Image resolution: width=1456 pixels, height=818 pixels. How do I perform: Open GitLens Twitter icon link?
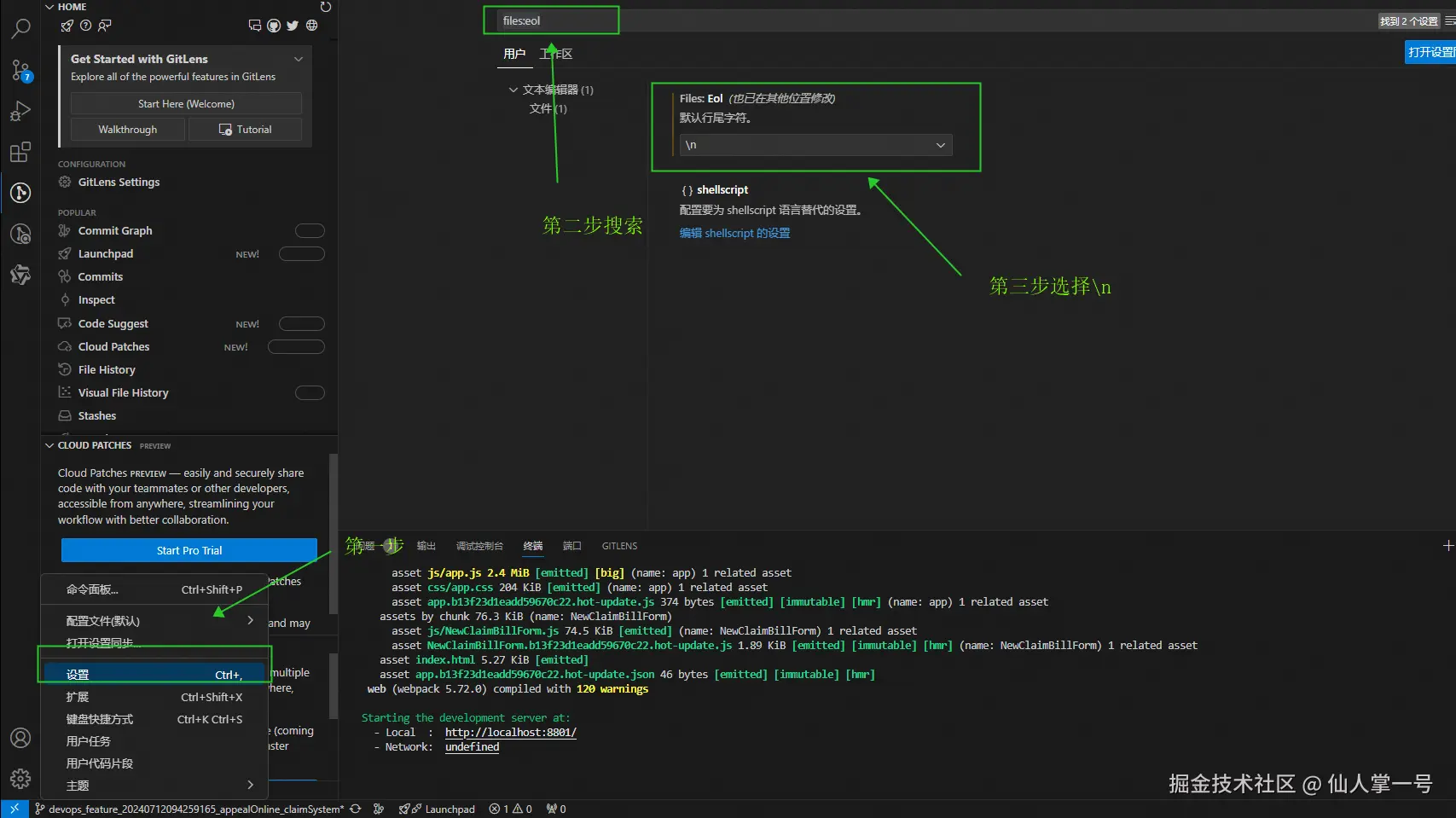tap(293, 26)
